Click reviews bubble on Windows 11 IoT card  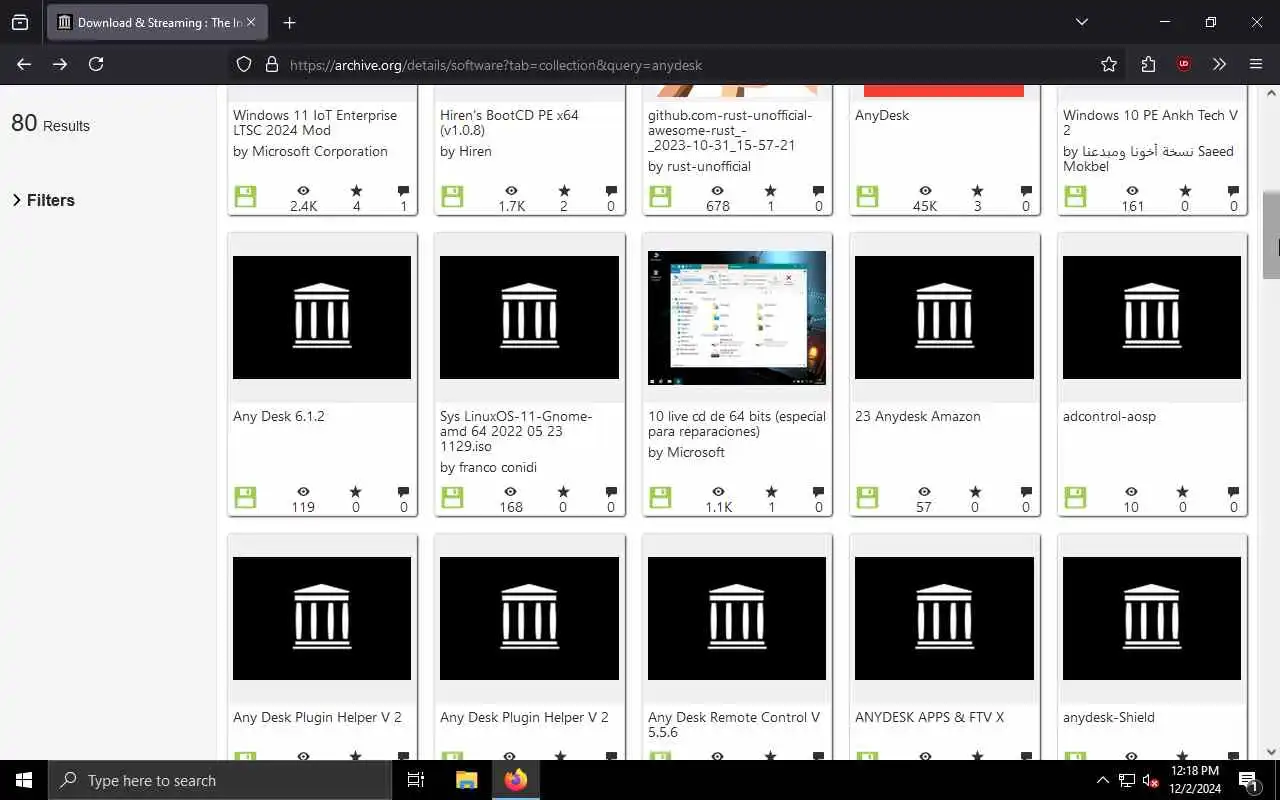(403, 191)
